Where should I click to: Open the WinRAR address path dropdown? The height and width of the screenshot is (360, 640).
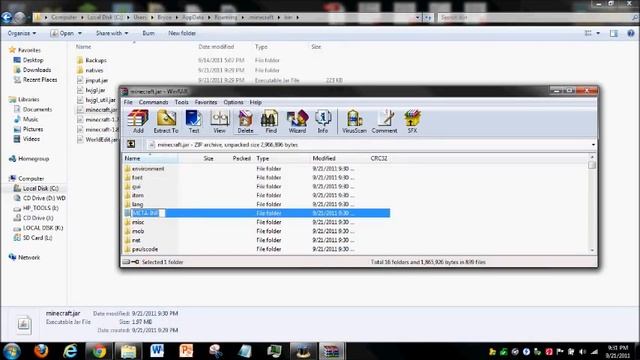[593, 144]
